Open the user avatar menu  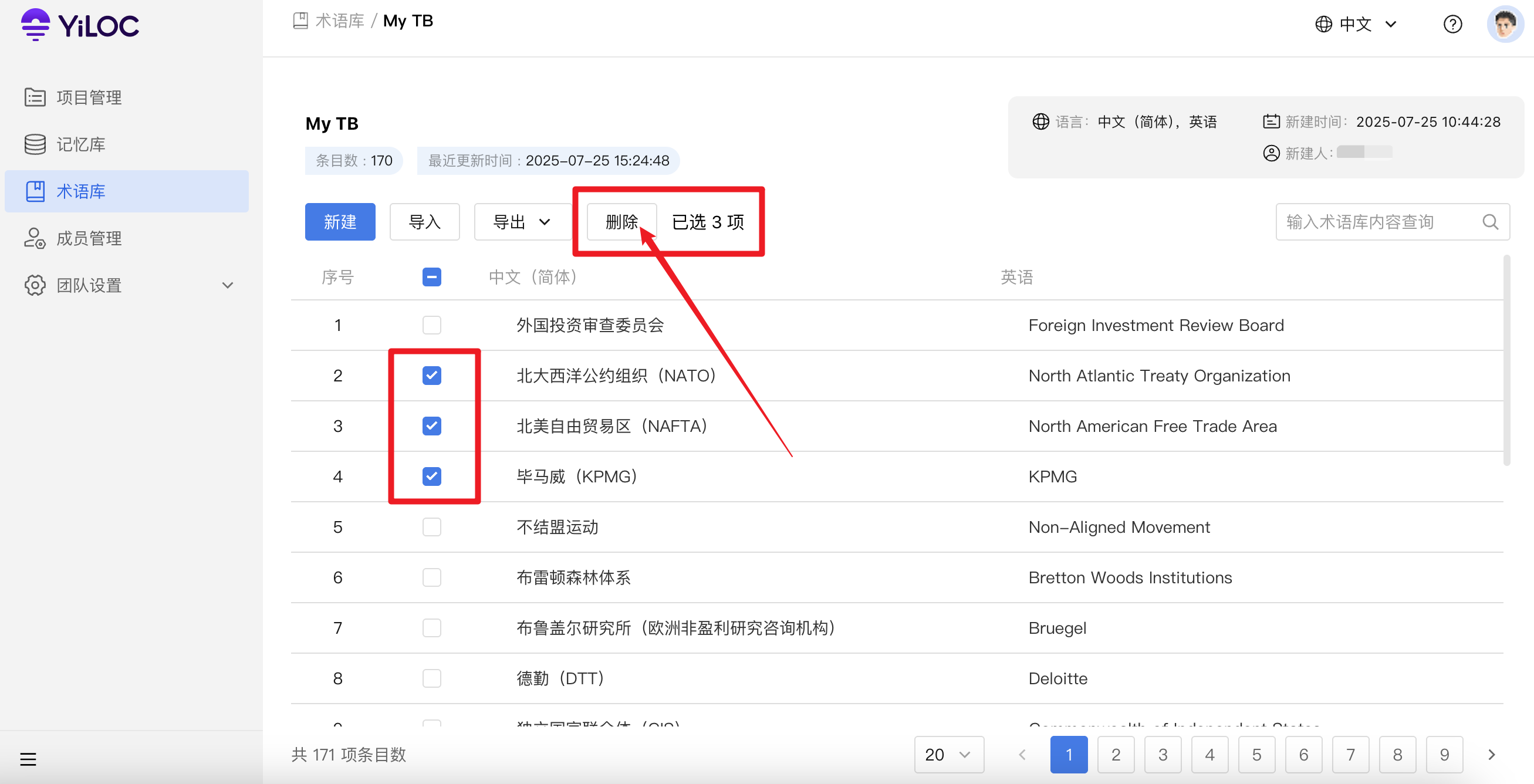point(1505,25)
